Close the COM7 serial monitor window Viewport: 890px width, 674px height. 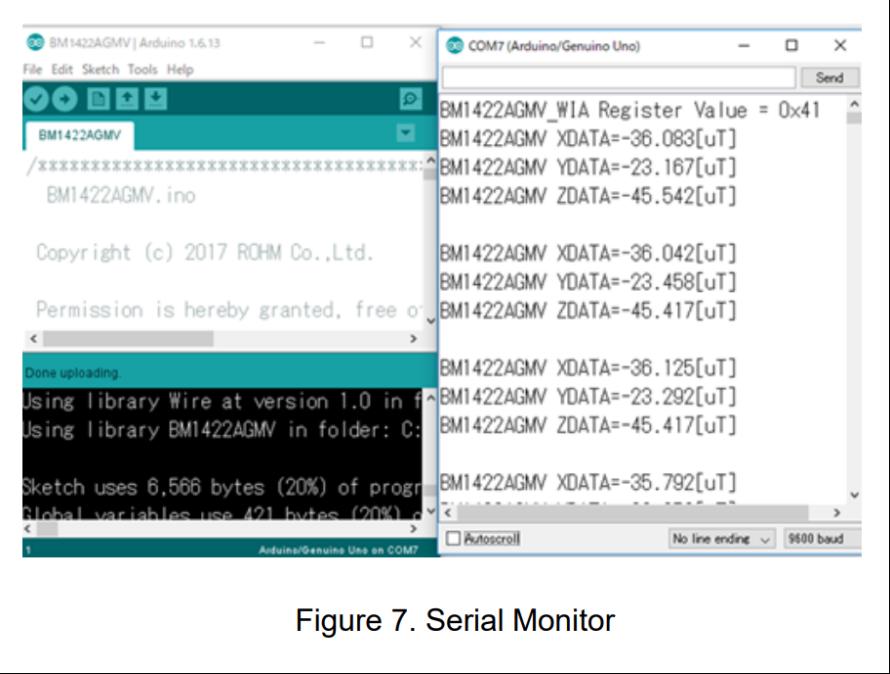[840, 45]
